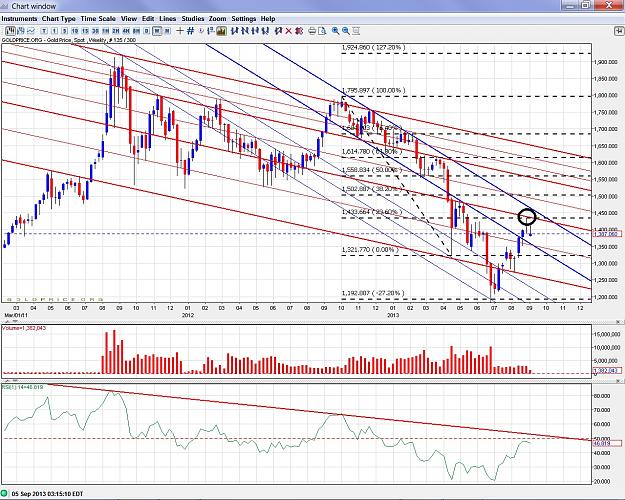The height and width of the screenshot is (500, 625).
Task: Click the 1,924.860 (127.20%) Fibonacci label
Action: 373,47
